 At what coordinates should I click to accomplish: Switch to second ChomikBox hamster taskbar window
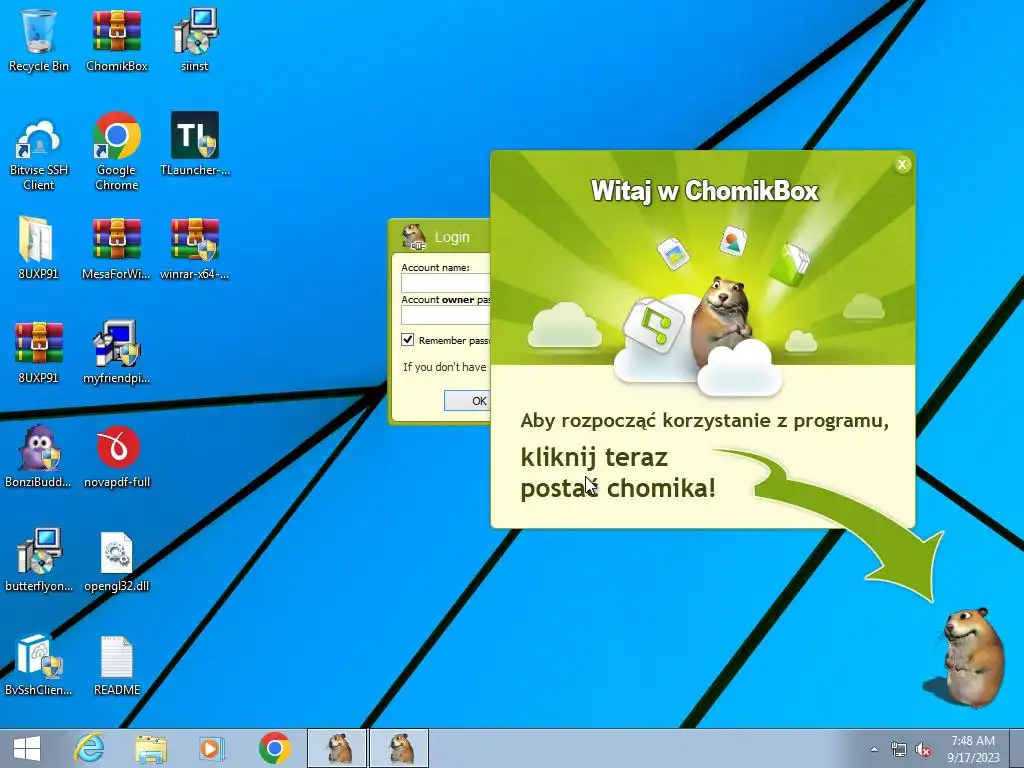point(399,748)
